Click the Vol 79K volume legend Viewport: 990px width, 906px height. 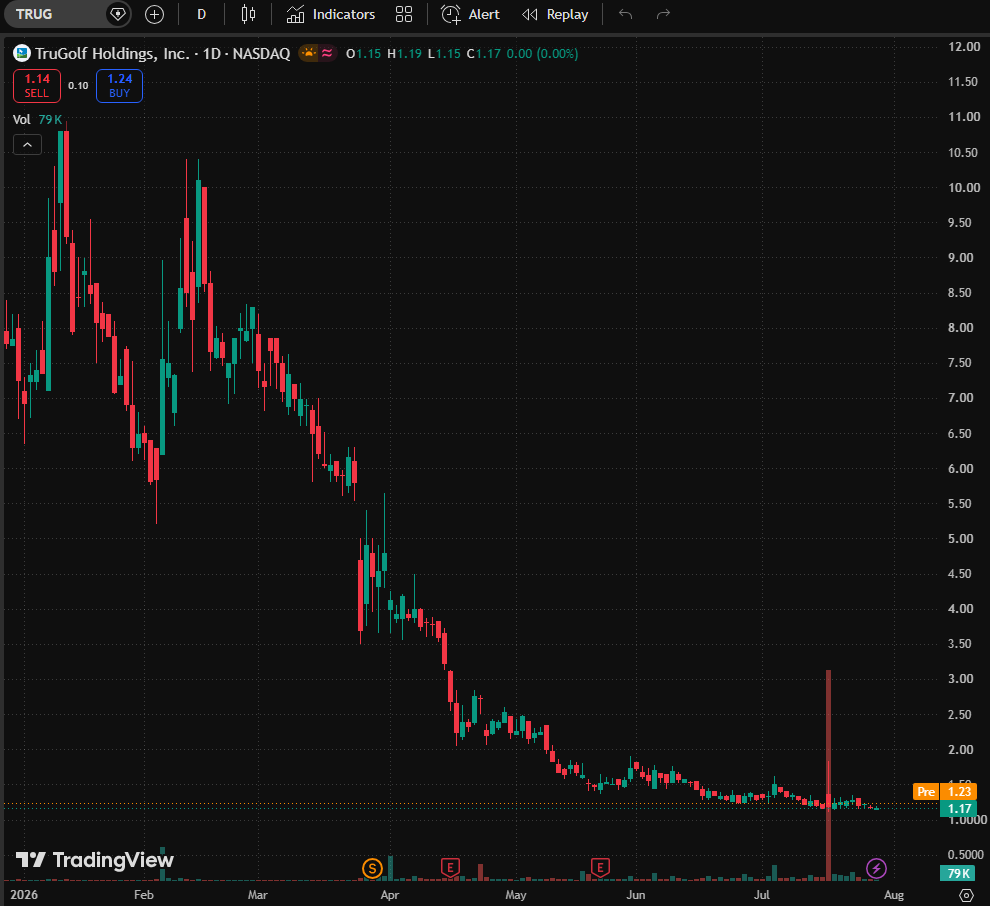[37, 119]
